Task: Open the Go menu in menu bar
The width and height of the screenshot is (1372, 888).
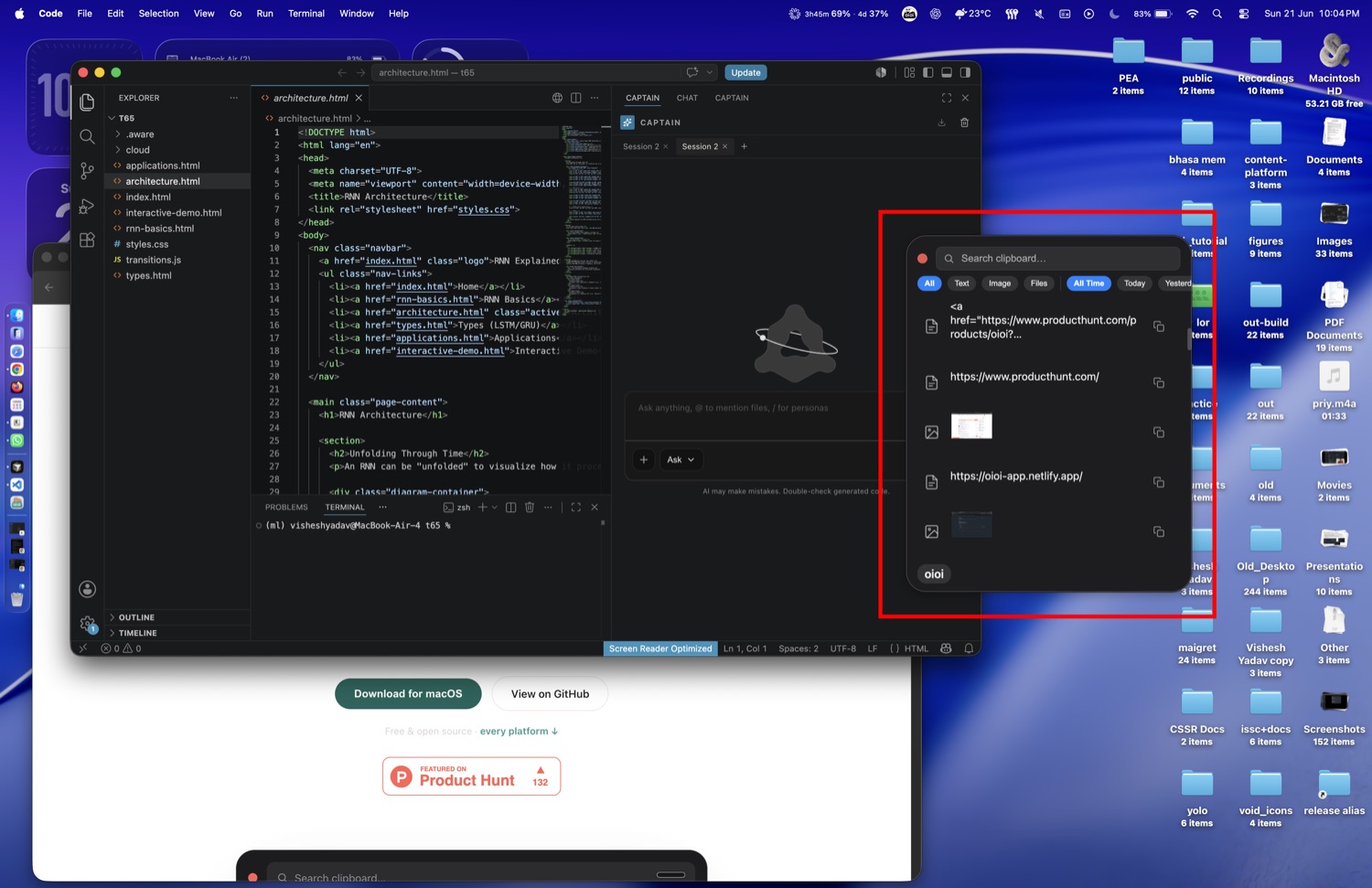Action: pyautogui.click(x=235, y=14)
